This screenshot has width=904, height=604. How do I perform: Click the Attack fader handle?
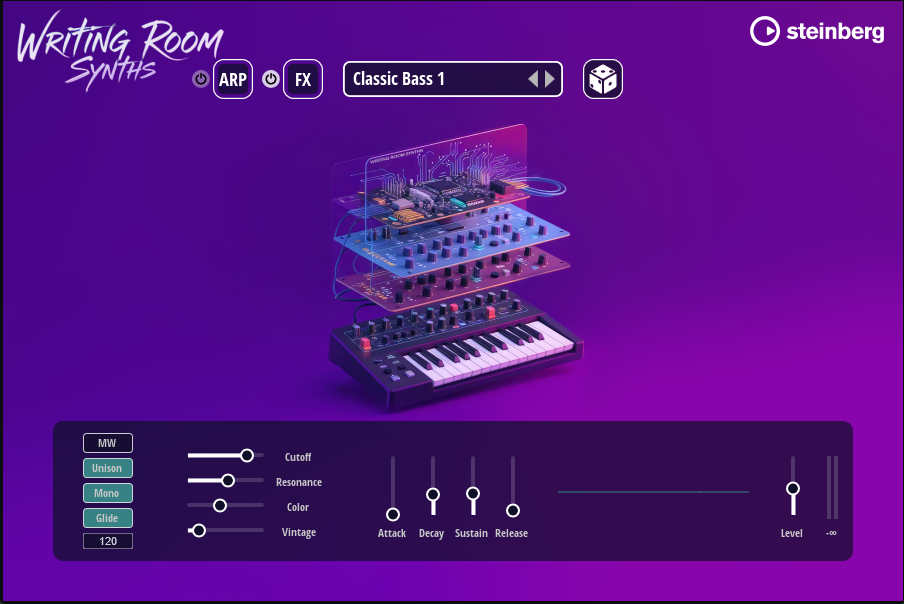click(x=393, y=514)
